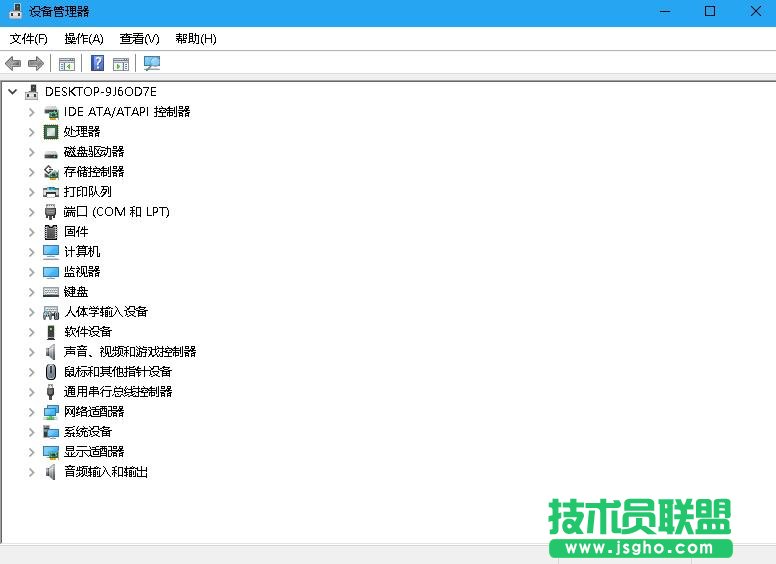
Task: Expand the 声音、视频和游戏控制器 node
Action: tap(31, 352)
